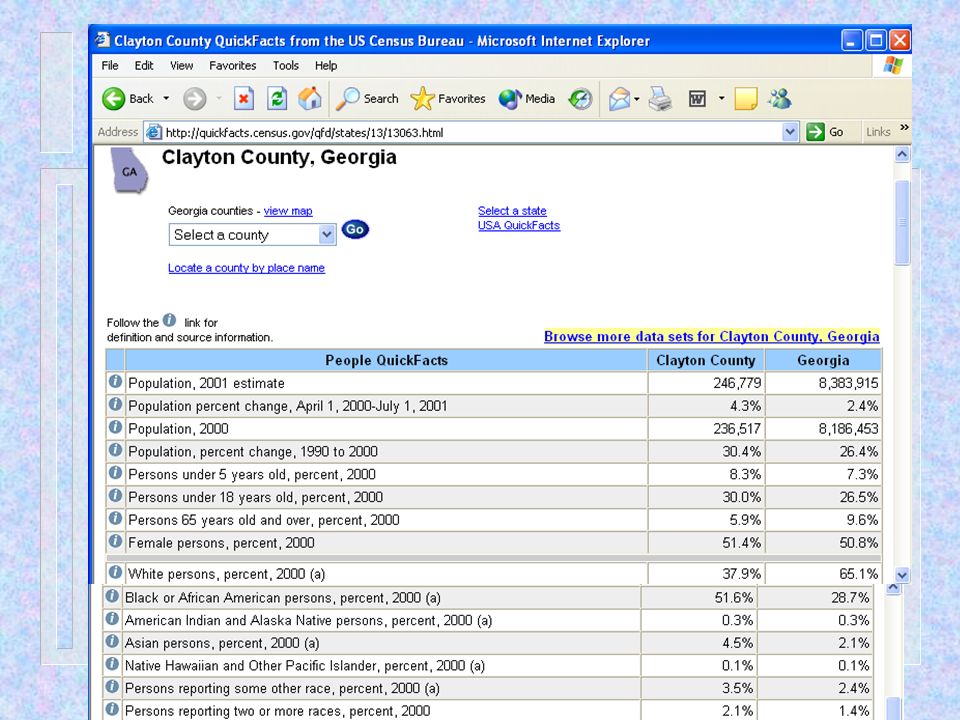Expand the Mail button dropdown arrow

pos(637,99)
